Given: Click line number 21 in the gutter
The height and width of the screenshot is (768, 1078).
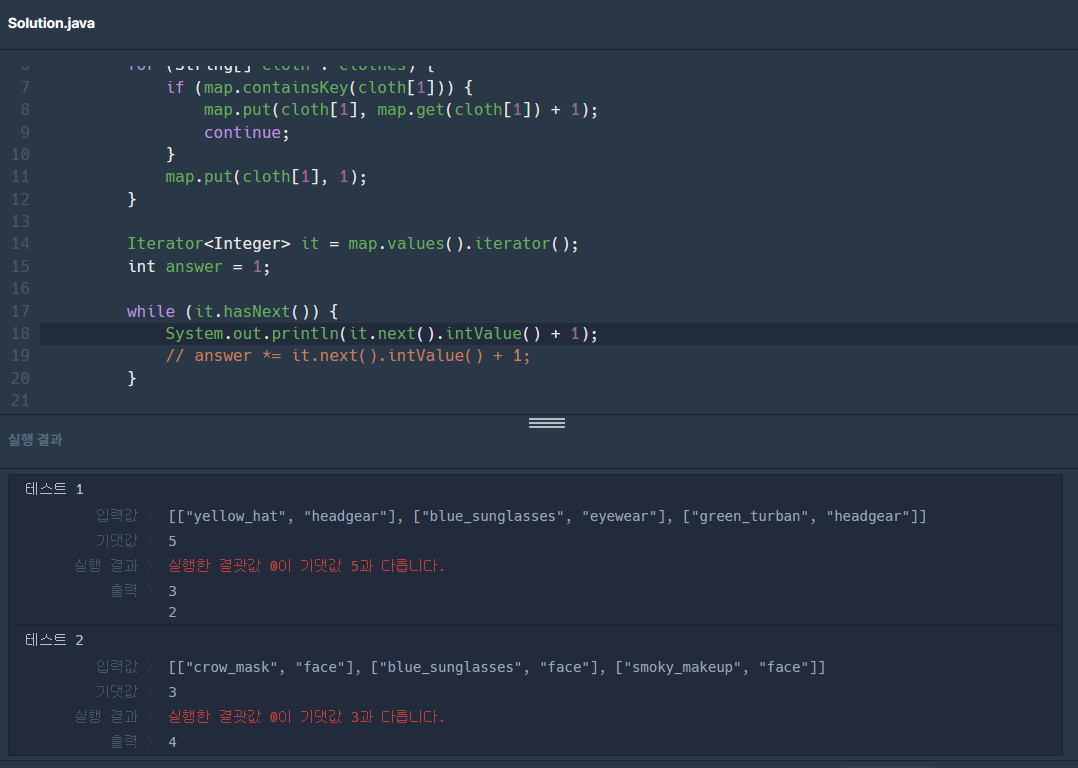Looking at the screenshot, I should (21, 400).
